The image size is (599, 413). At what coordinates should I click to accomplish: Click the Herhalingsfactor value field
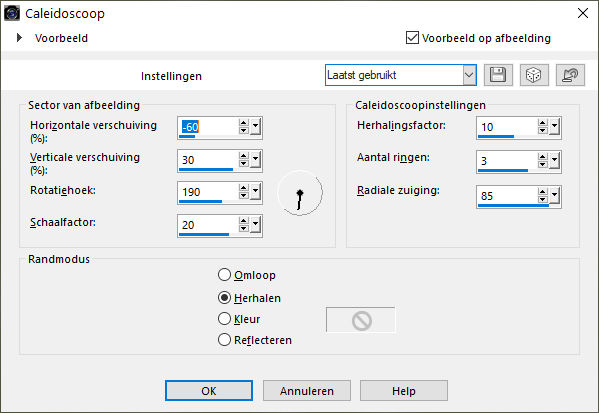tap(507, 127)
